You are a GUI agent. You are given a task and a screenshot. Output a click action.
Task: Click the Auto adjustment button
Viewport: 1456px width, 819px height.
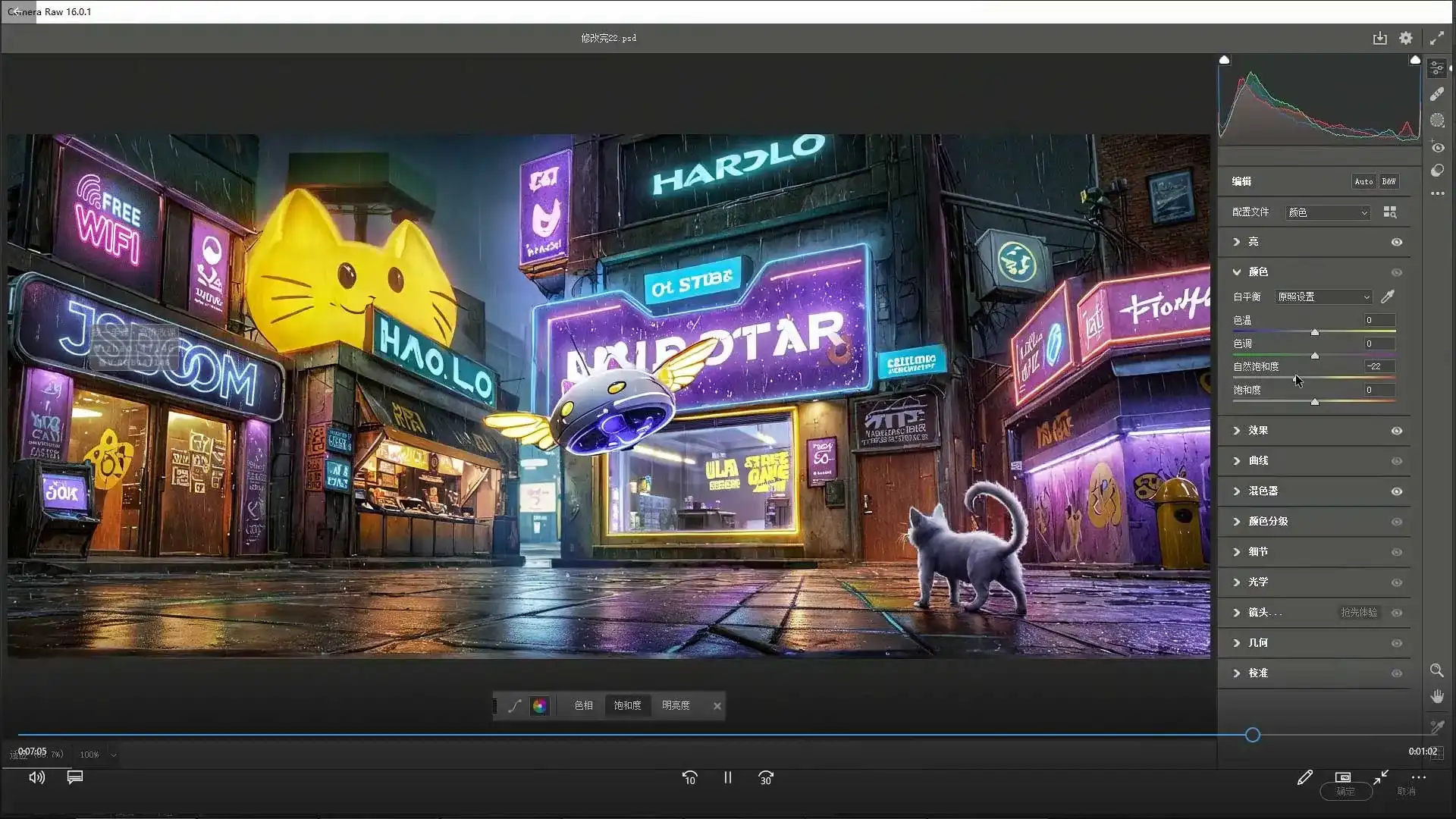coord(1363,181)
